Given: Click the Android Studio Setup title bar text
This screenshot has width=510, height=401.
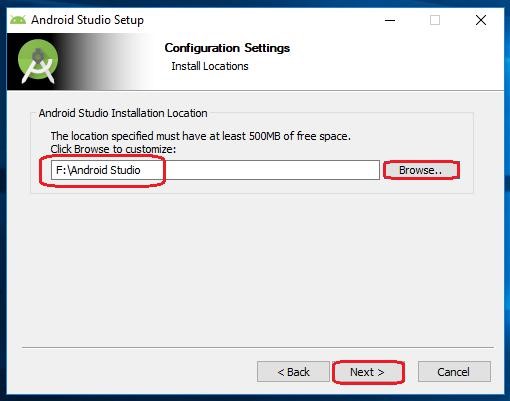Looking at the screenshot, I should click(x=87, y=20).
